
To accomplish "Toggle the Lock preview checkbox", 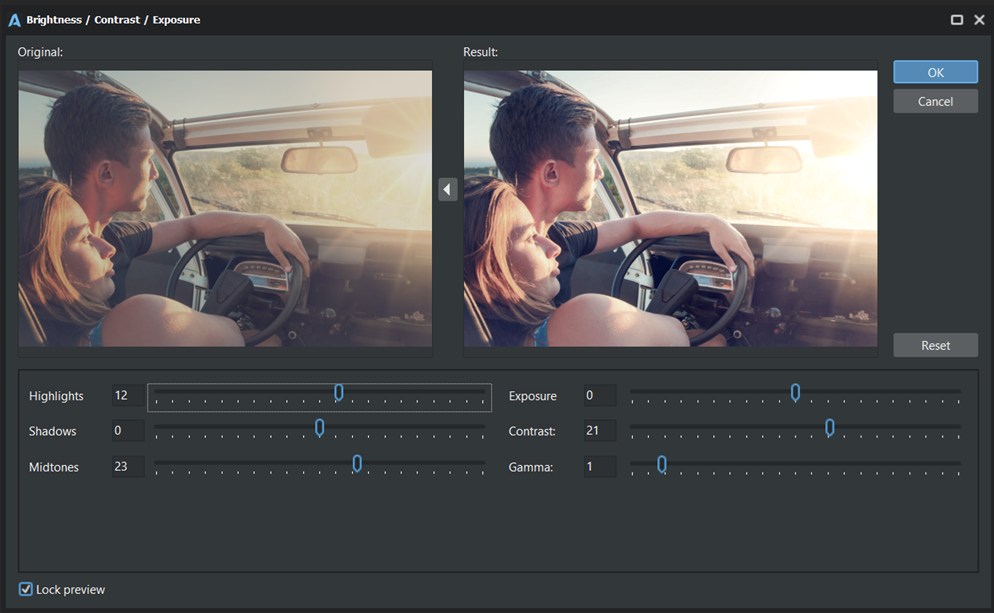I will coord(26,590).
